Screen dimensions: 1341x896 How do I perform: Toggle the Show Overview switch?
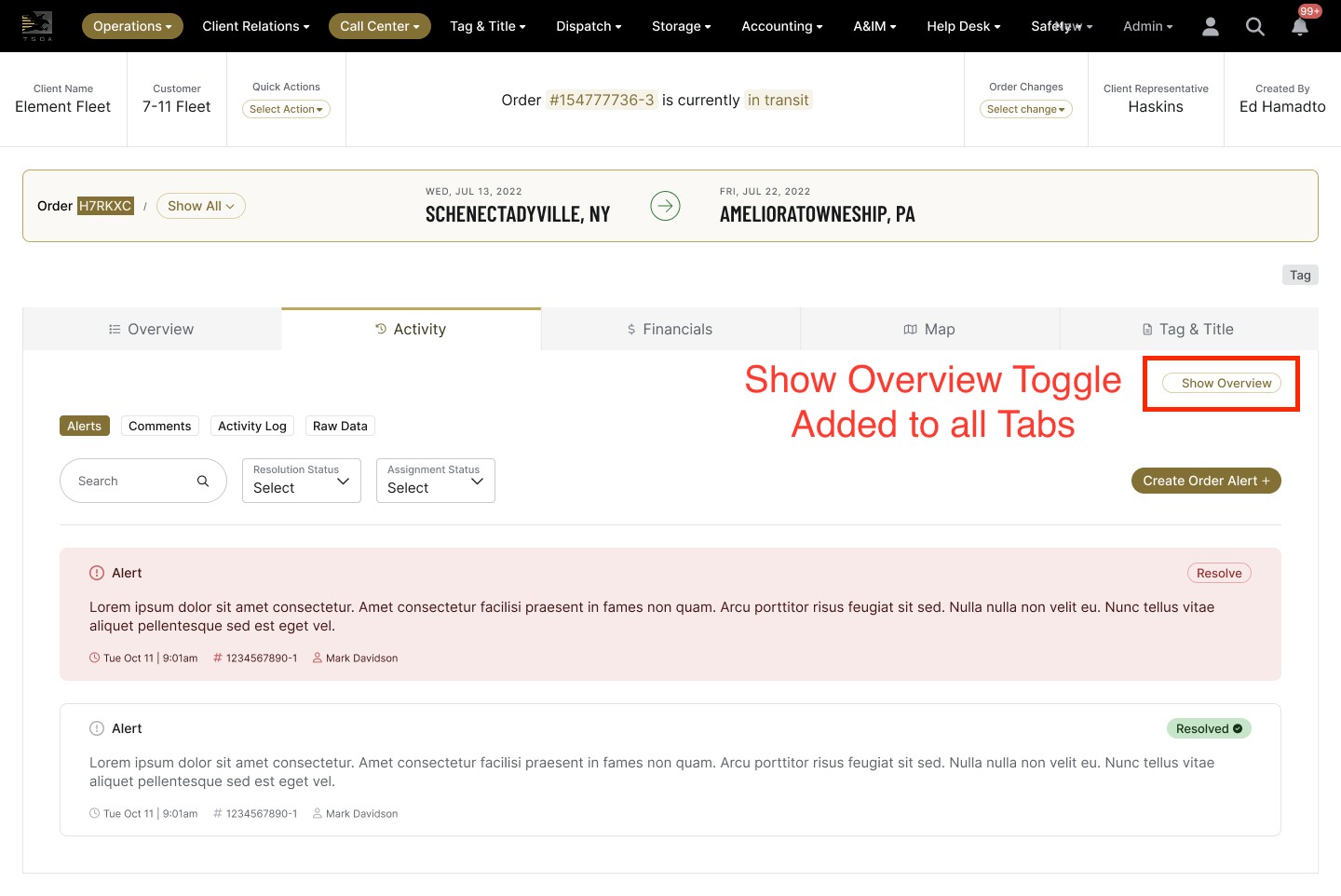[1221, 383]
